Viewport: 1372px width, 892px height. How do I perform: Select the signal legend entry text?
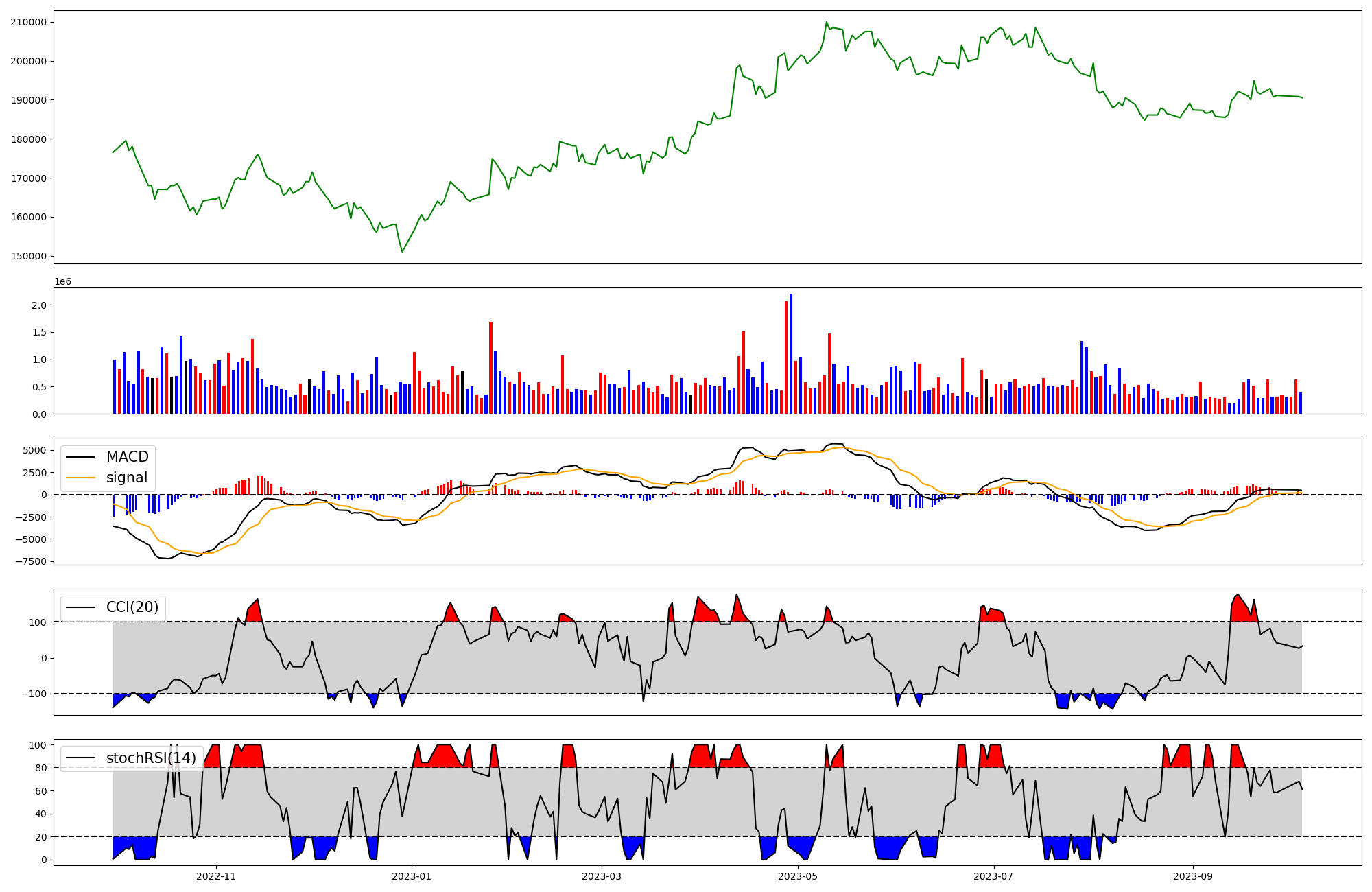(127, 478)
